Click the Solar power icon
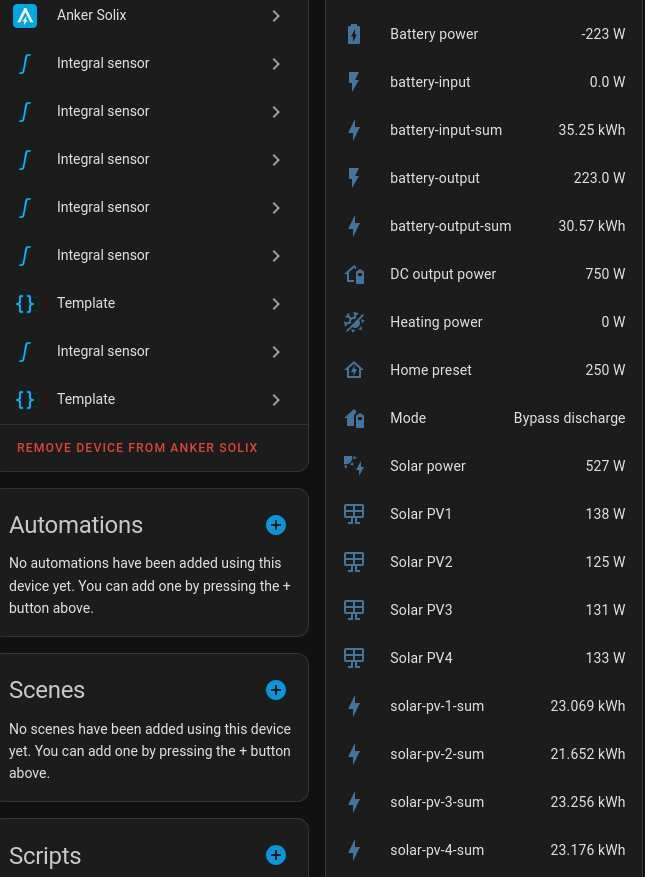 click(354, 466)
